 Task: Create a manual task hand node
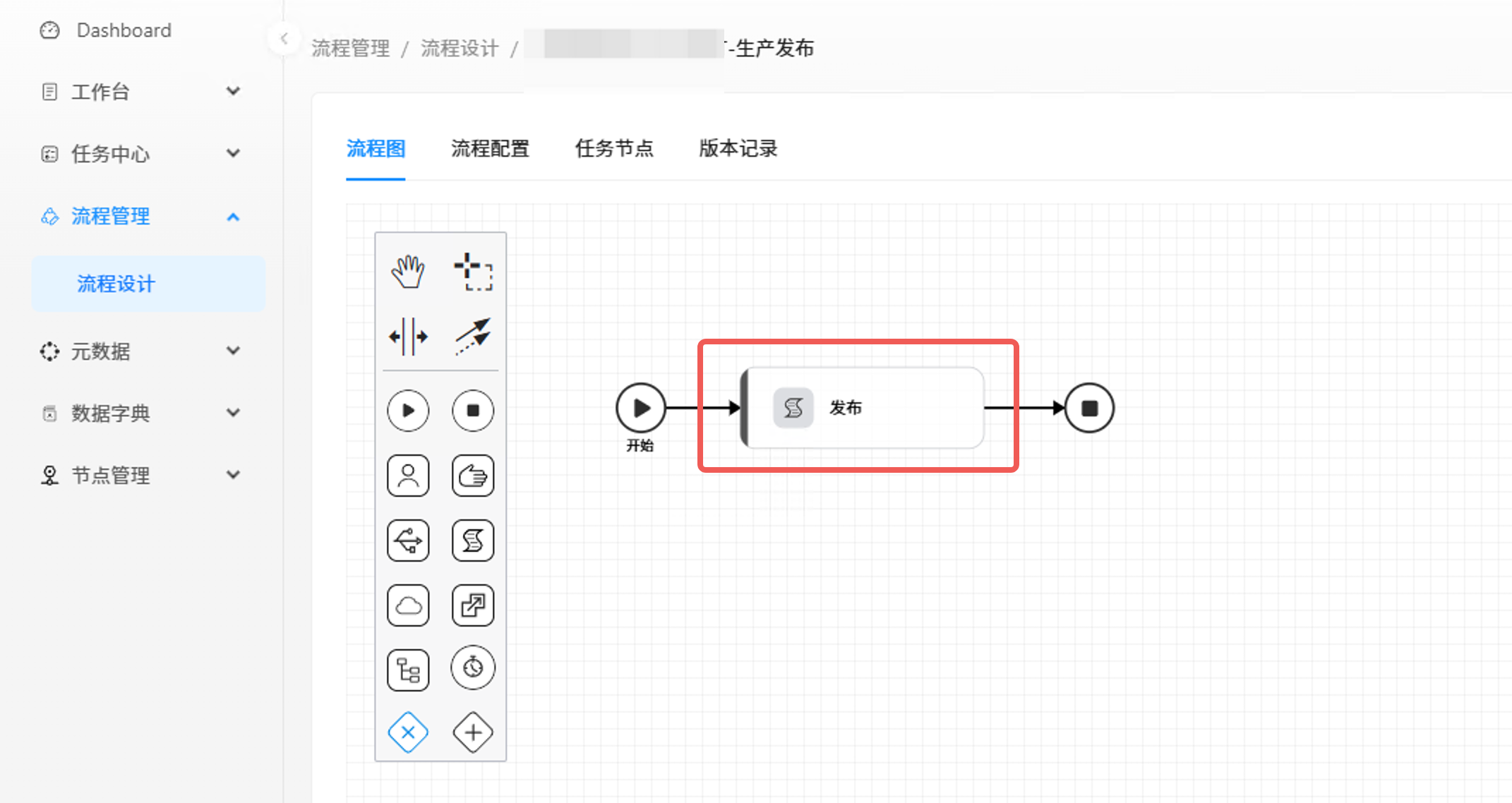(x=473, y=476)
